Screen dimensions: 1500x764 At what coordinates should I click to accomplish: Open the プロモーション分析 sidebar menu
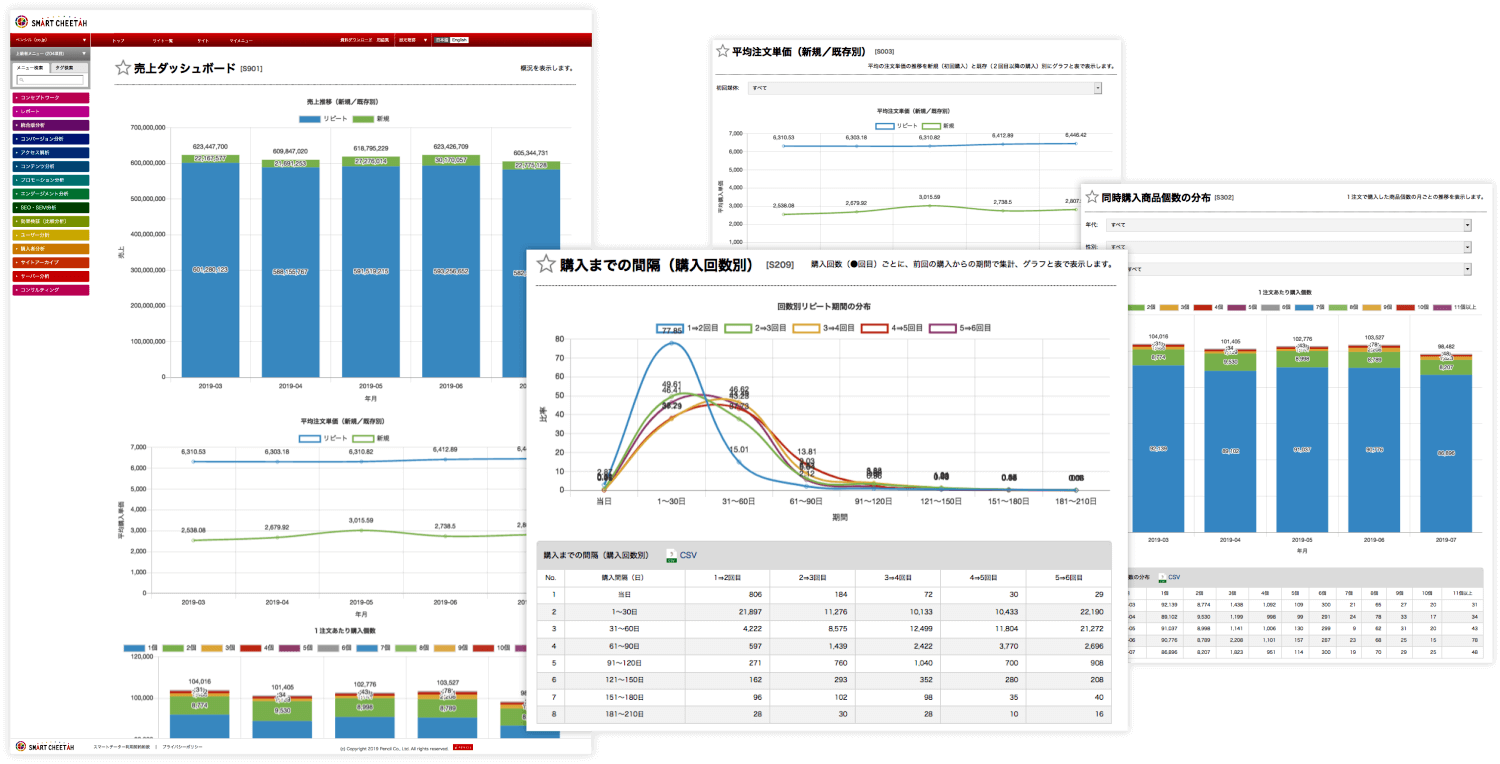point(51,180)
